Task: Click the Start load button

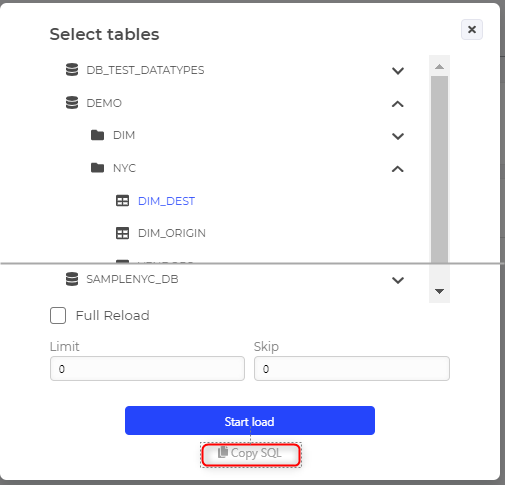Action: 250,420
